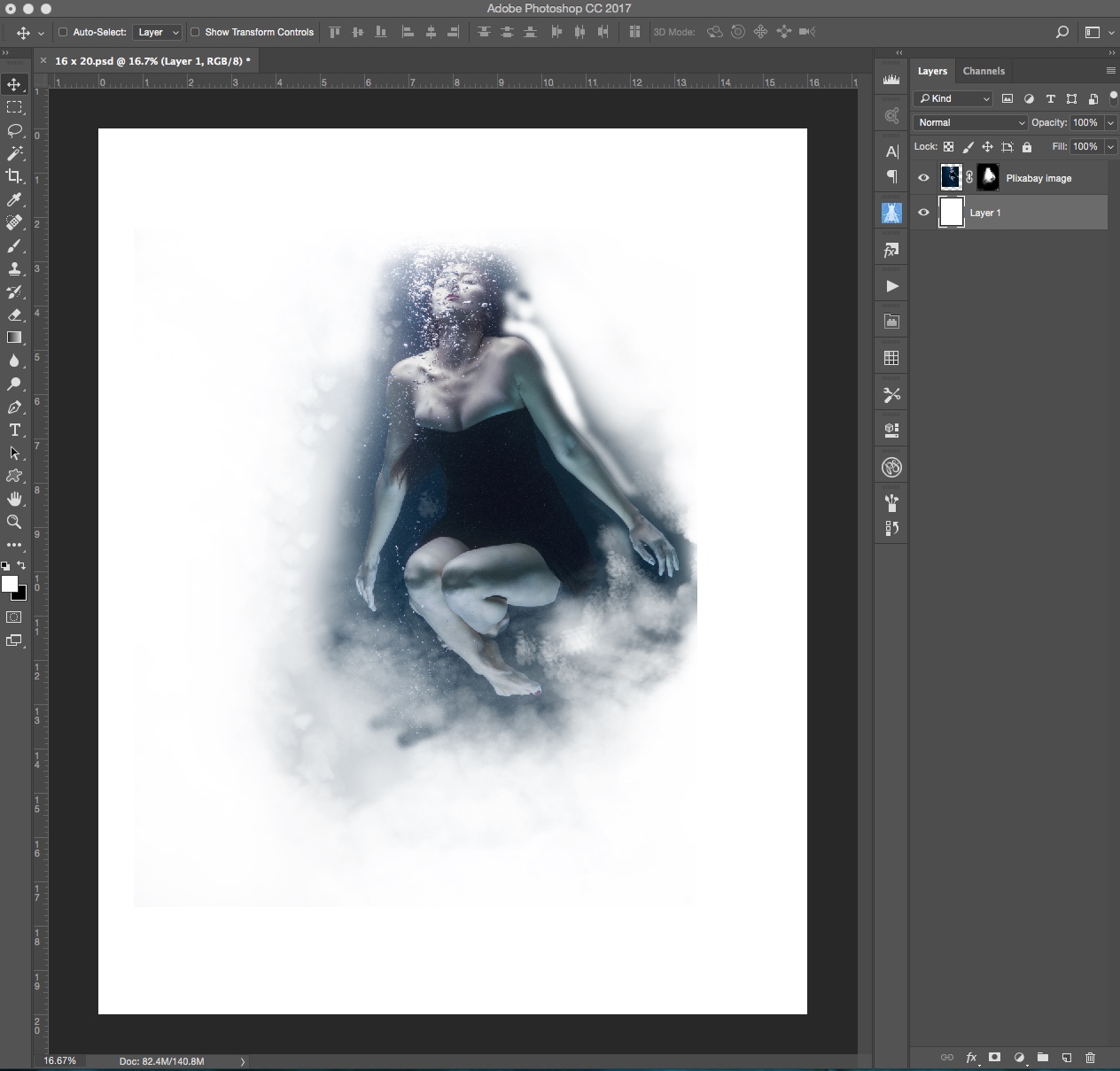This screenshot has width=1120, height=1071.
Task: Select the 16 x 20.psd document tab
Action: tap(152, 61)
